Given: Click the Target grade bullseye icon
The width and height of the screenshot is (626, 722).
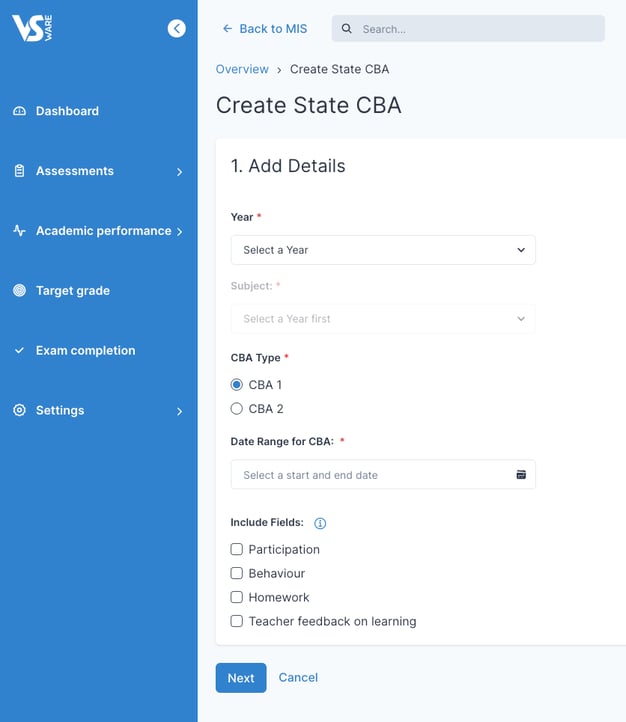Looking at the screenshot, I should [19, 291].
